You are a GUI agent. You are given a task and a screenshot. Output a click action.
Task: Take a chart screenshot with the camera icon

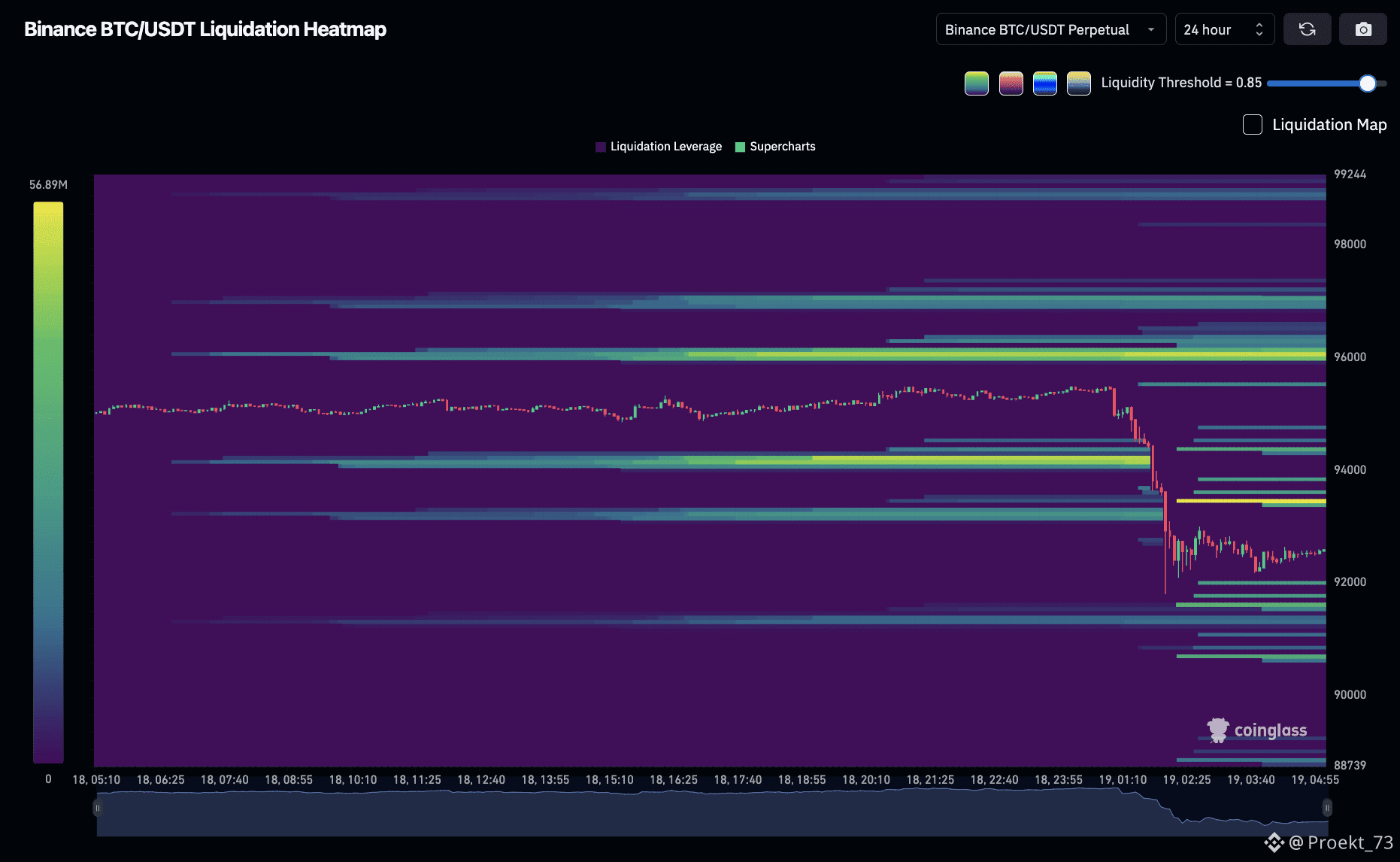click(x=1362, y=29)
